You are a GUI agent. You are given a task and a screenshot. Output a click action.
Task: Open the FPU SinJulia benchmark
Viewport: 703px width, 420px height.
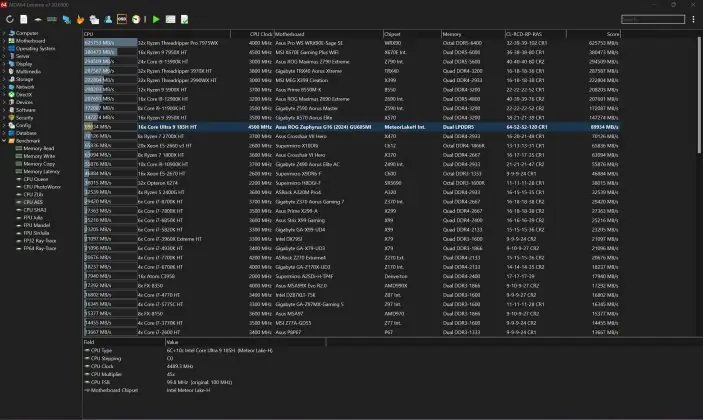(x=36, y=233)
